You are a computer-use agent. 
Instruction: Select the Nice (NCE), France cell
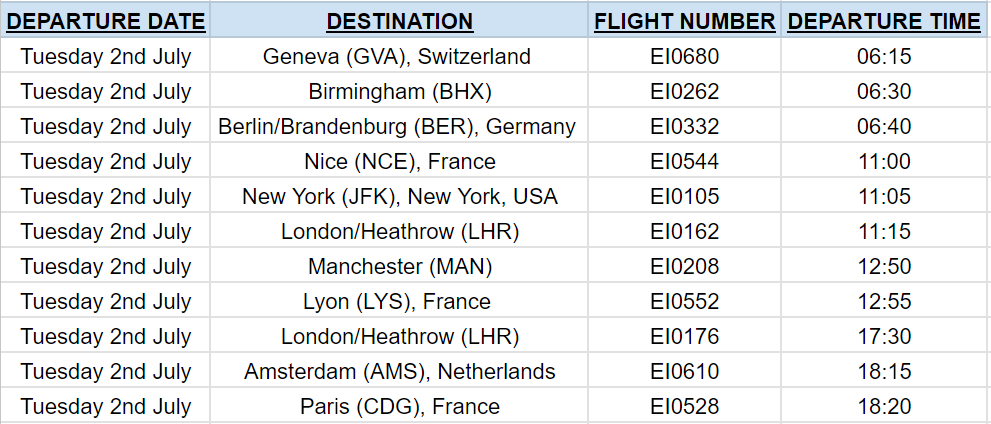coord(399,161)
